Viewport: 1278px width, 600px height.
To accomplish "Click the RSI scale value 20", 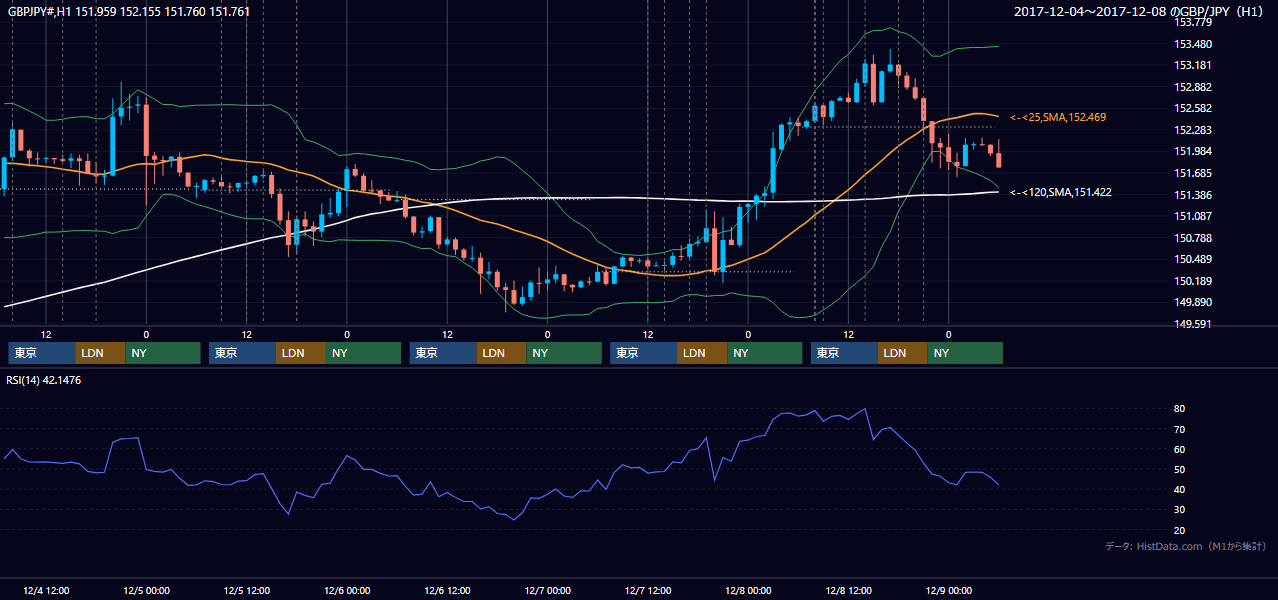I will coord(1180,530).
